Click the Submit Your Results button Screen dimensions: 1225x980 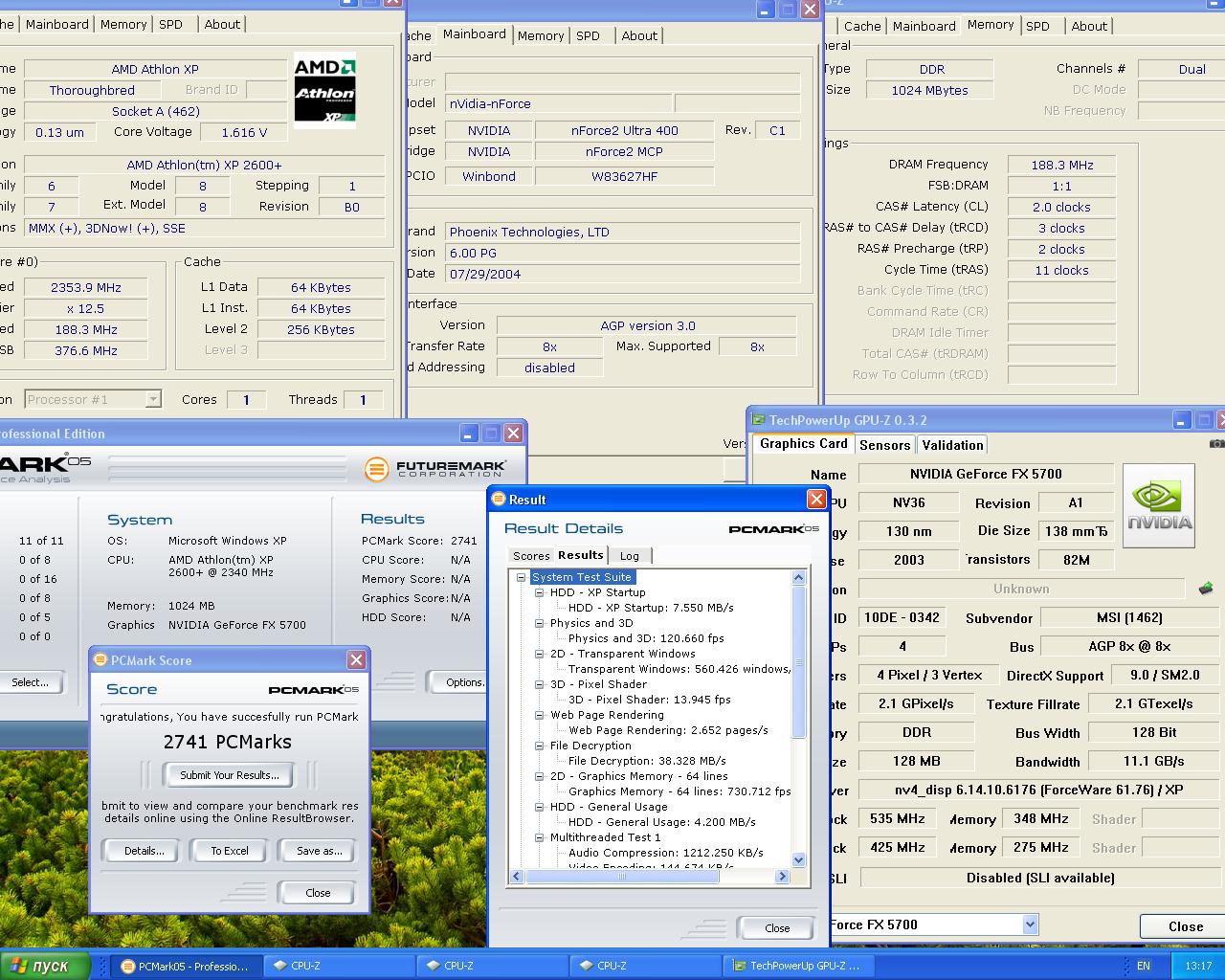pyautogui.click(x=230, y=775)
